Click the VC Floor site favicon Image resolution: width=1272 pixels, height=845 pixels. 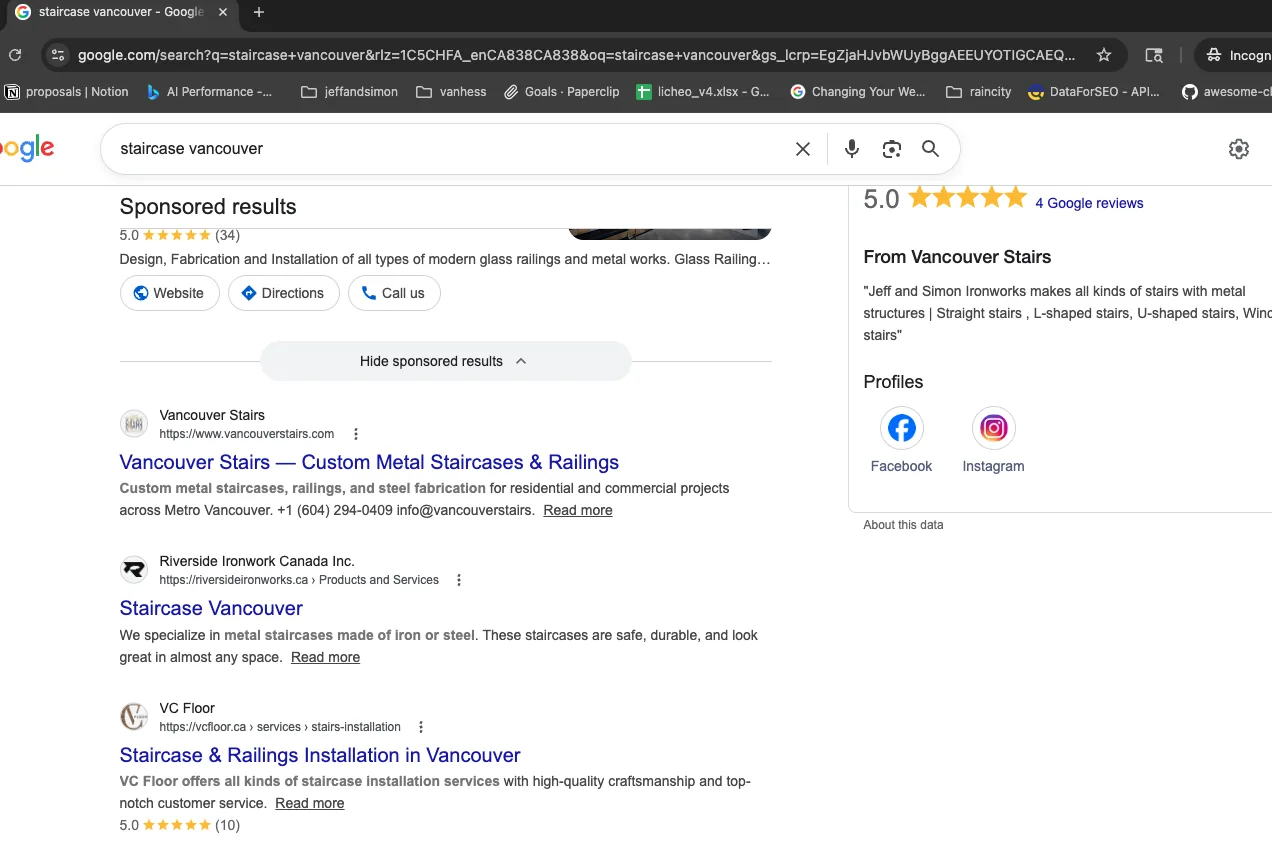tap(133, 717)
